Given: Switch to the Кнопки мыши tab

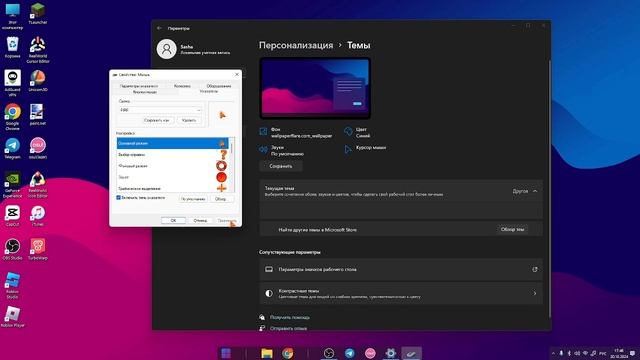Looking at the screenshot, I should point(144,92).
